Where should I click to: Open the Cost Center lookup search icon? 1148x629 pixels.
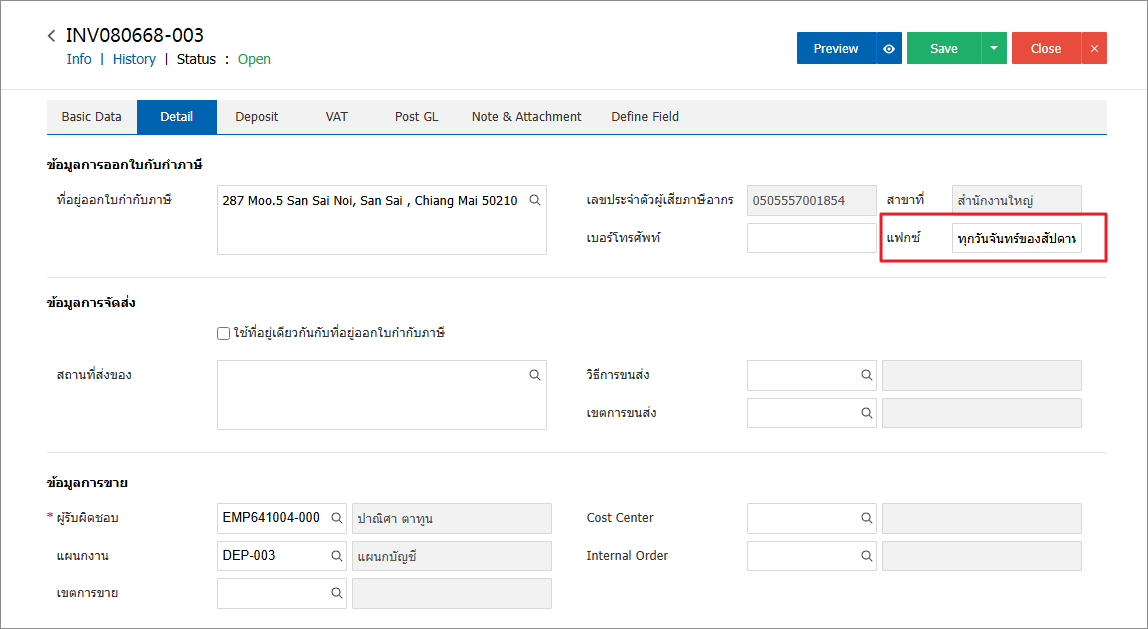(866, 518)
